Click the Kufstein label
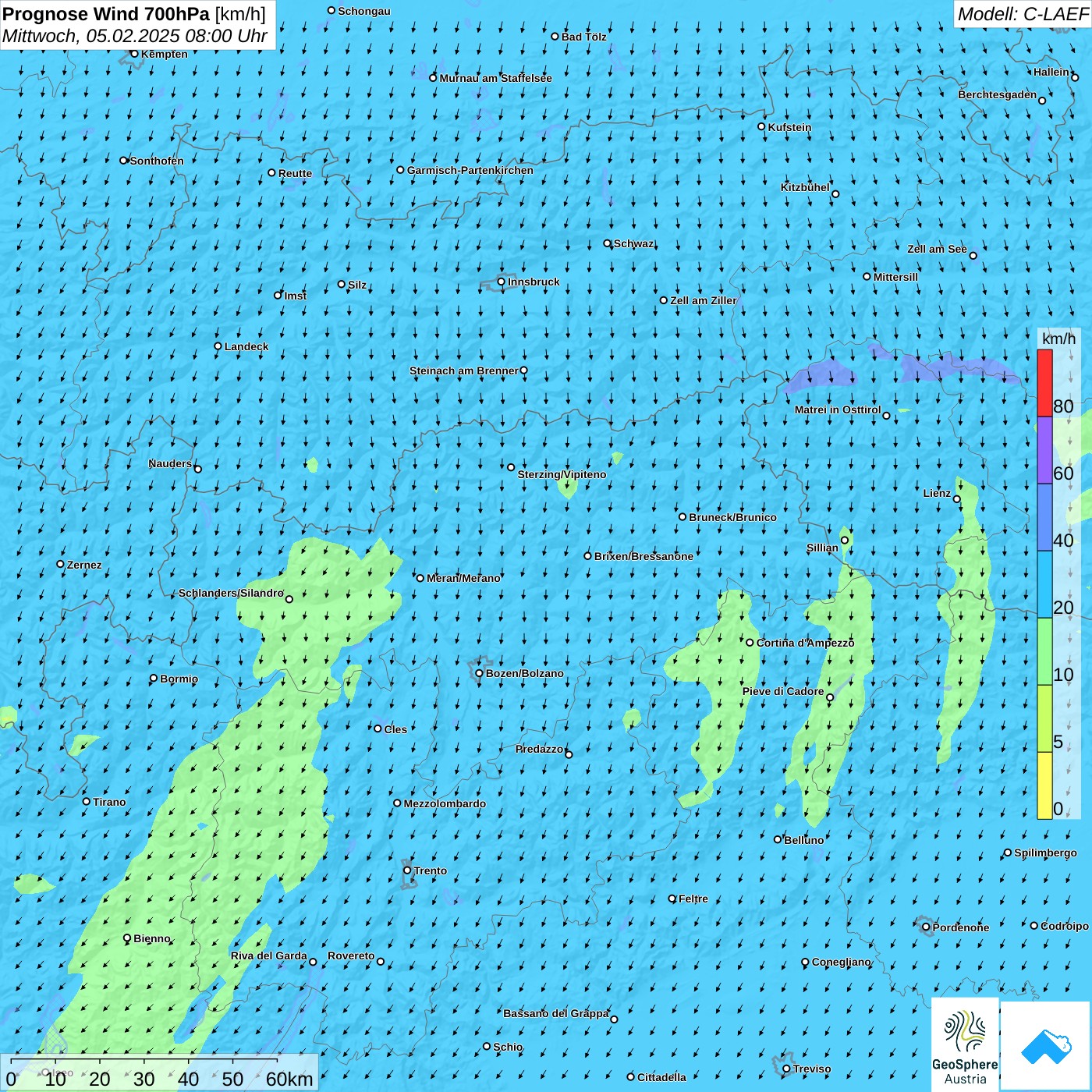This screenshot has width=1092, height=1092. click(x=790, y=127)
